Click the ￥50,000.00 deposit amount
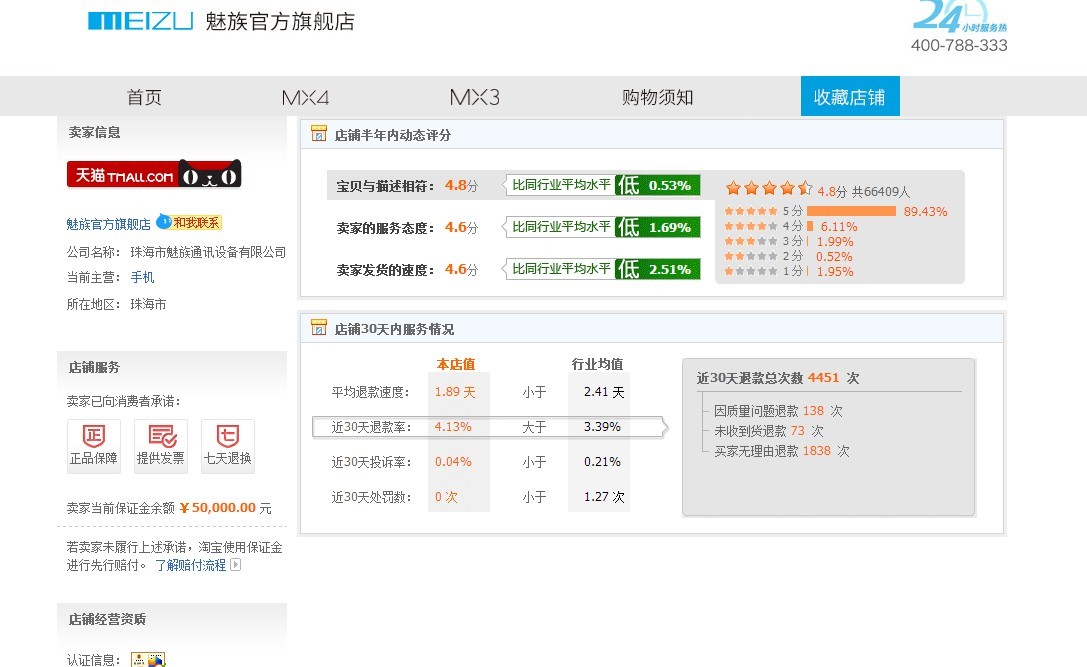 [x=217, y=508]
